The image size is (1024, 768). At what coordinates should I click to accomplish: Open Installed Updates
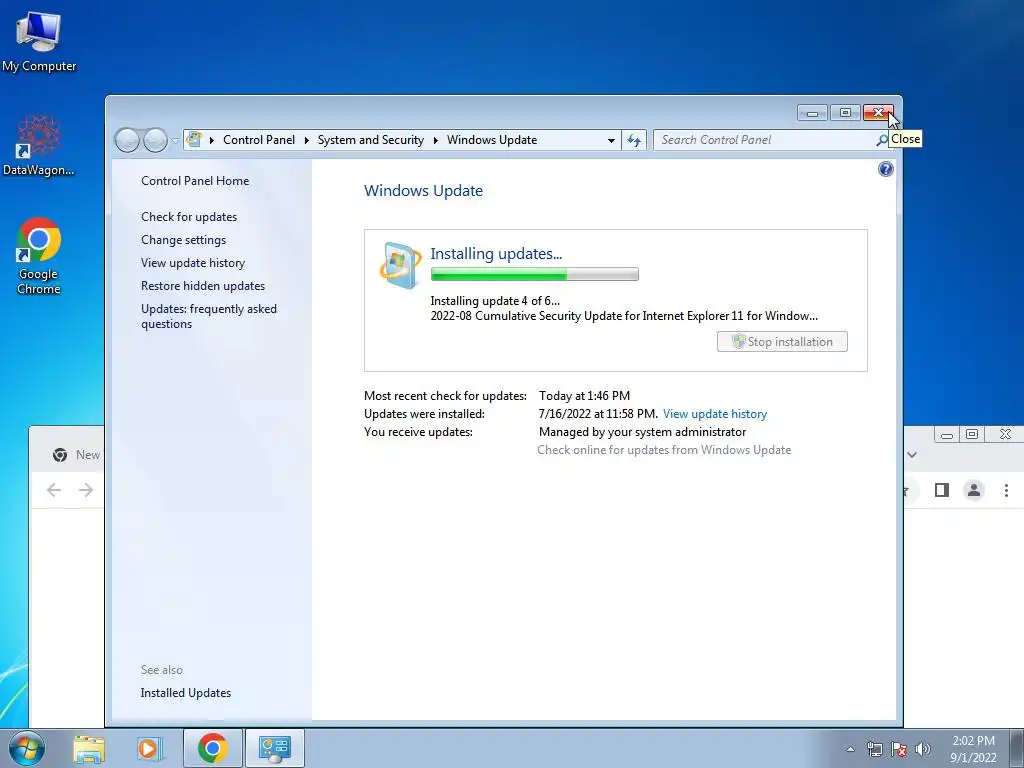click(185, 693)
